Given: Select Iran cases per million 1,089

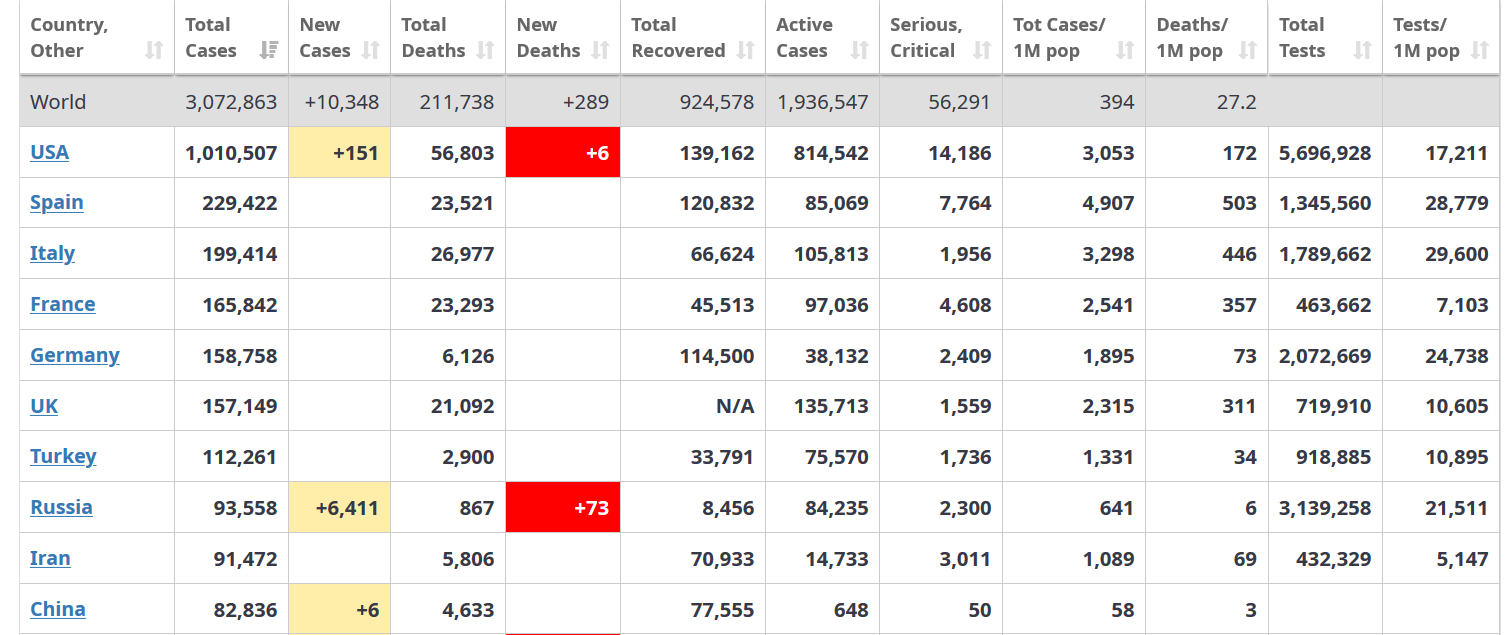Looking at the screenshot, I should click(1108, 559).
